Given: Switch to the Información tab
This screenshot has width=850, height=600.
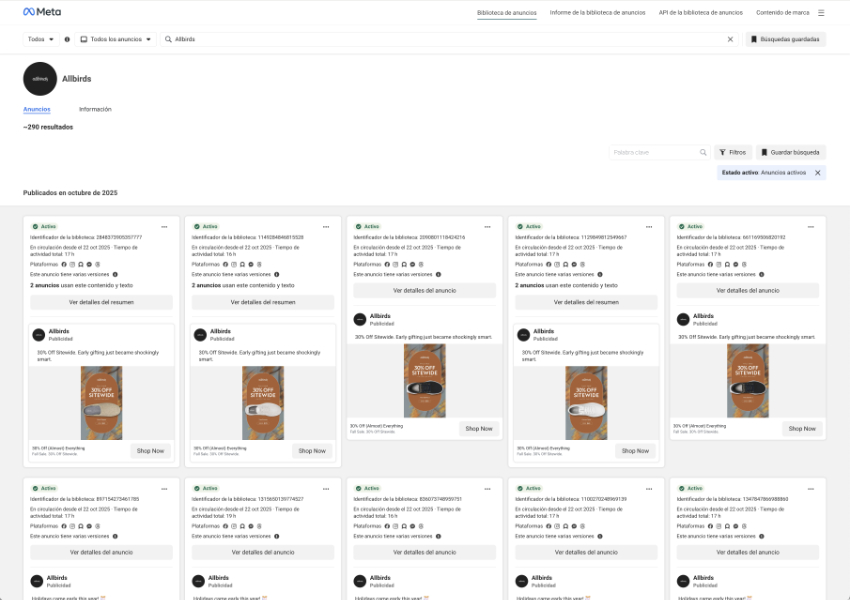Looking at the screenshot, I should [95, 109].
